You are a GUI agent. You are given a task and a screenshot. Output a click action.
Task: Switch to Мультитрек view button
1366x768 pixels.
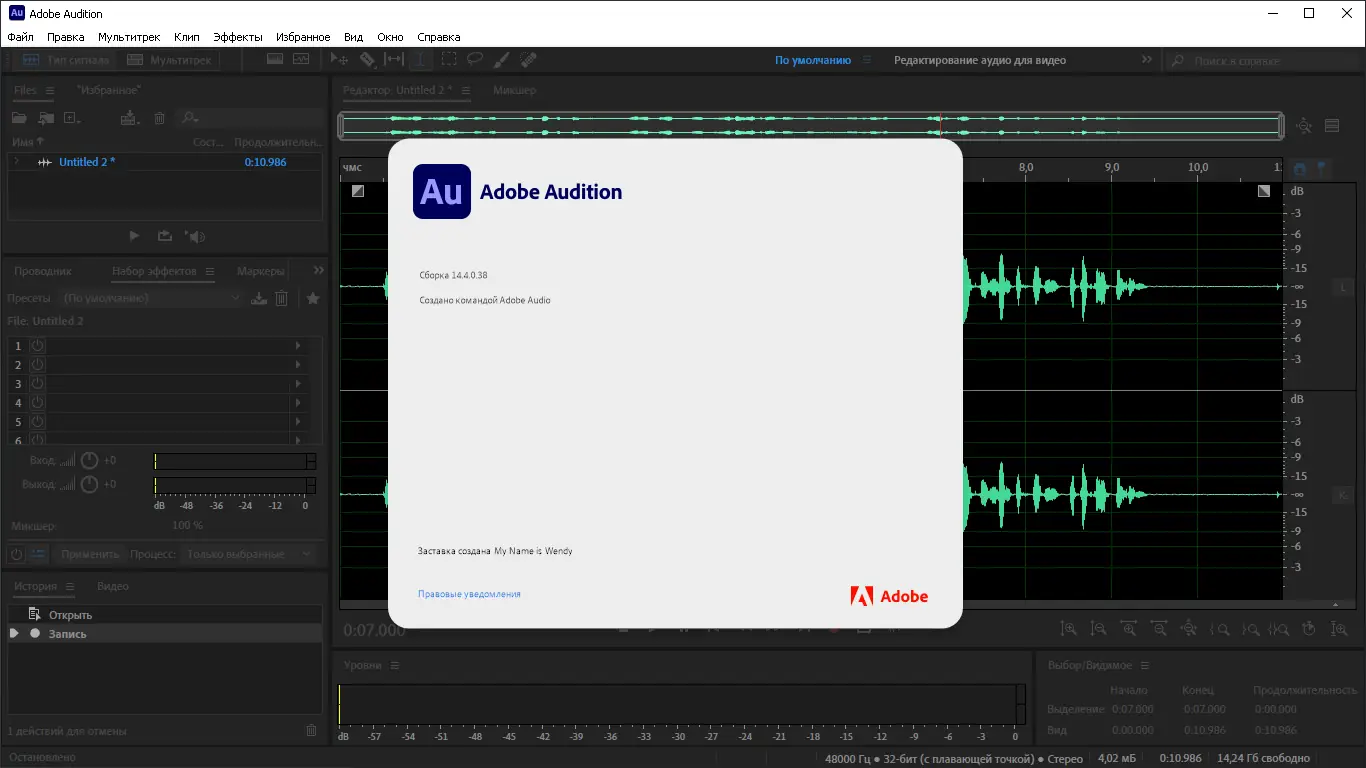click(171, 60)
